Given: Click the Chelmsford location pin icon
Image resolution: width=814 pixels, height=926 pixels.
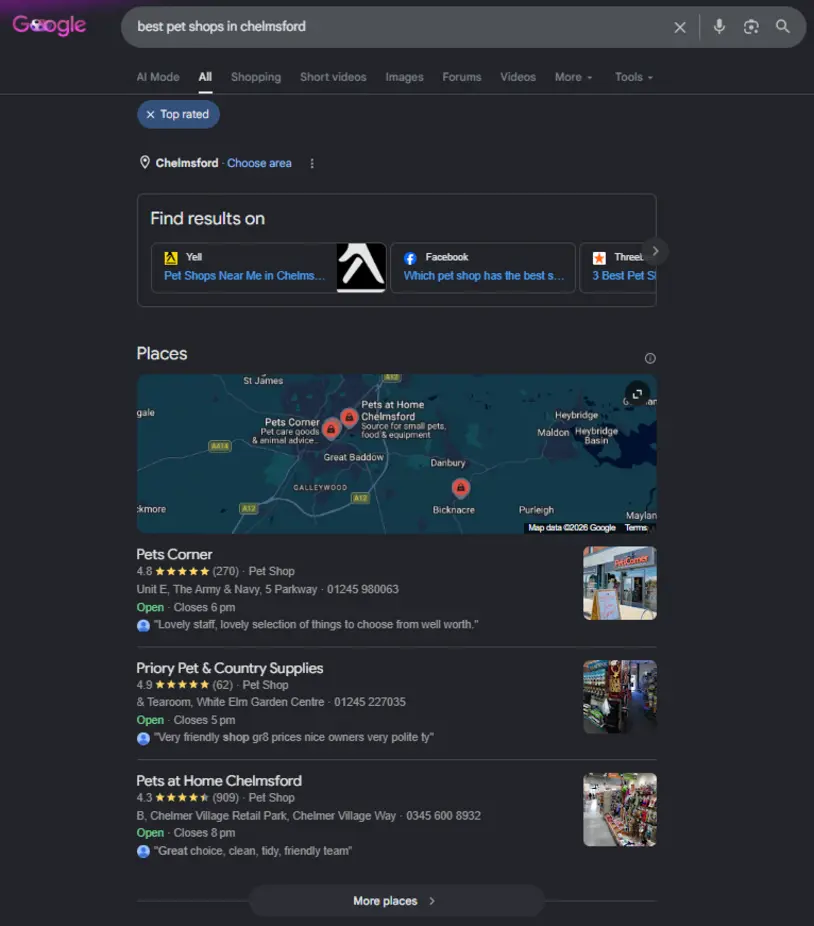Looking at the screenshot, I should point(144,162).
